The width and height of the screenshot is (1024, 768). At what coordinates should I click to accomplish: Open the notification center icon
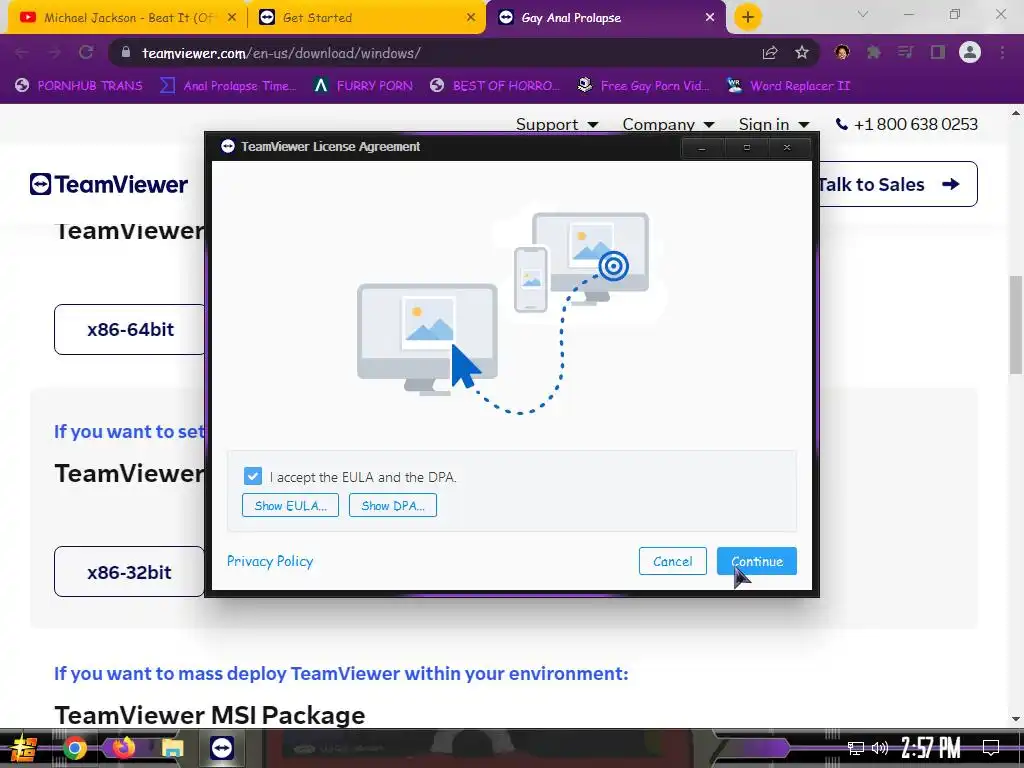tap(991, 747)
